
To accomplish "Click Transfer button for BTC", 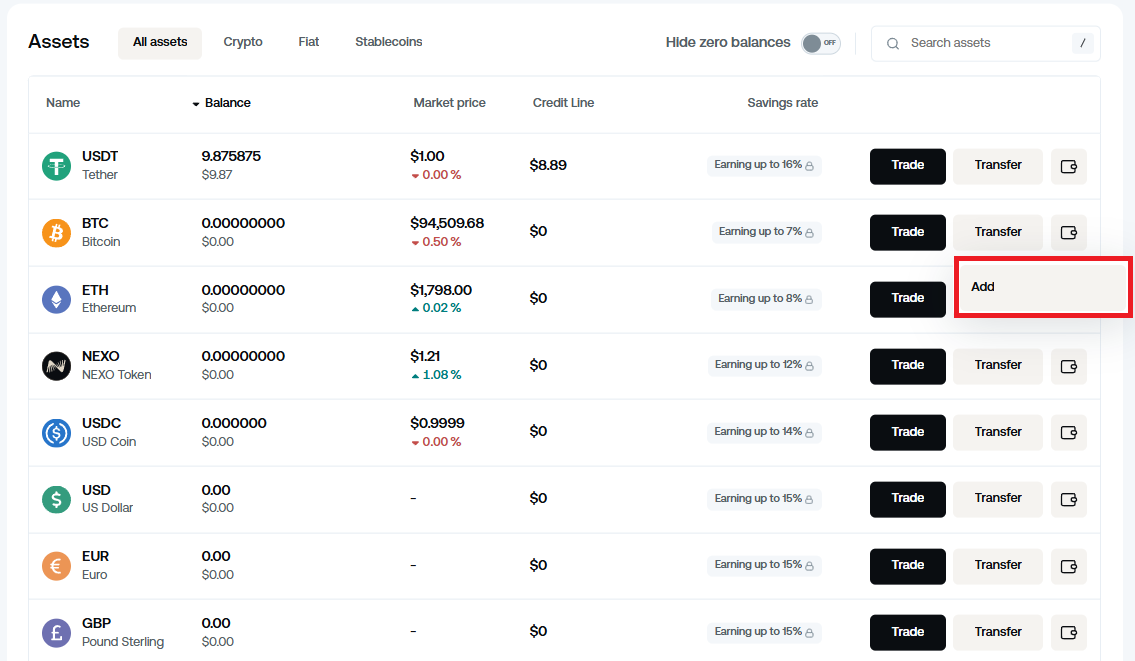I will pos(997,232).
